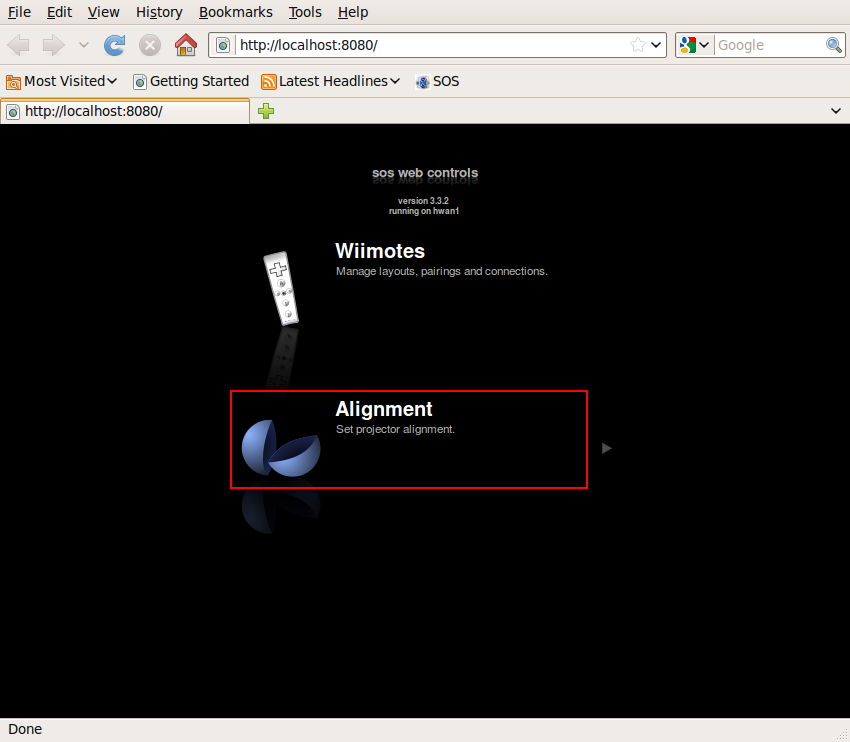850x742 pixels.
Task: Click "Manage layouts, pairings and connections." description
Action: 442,271
